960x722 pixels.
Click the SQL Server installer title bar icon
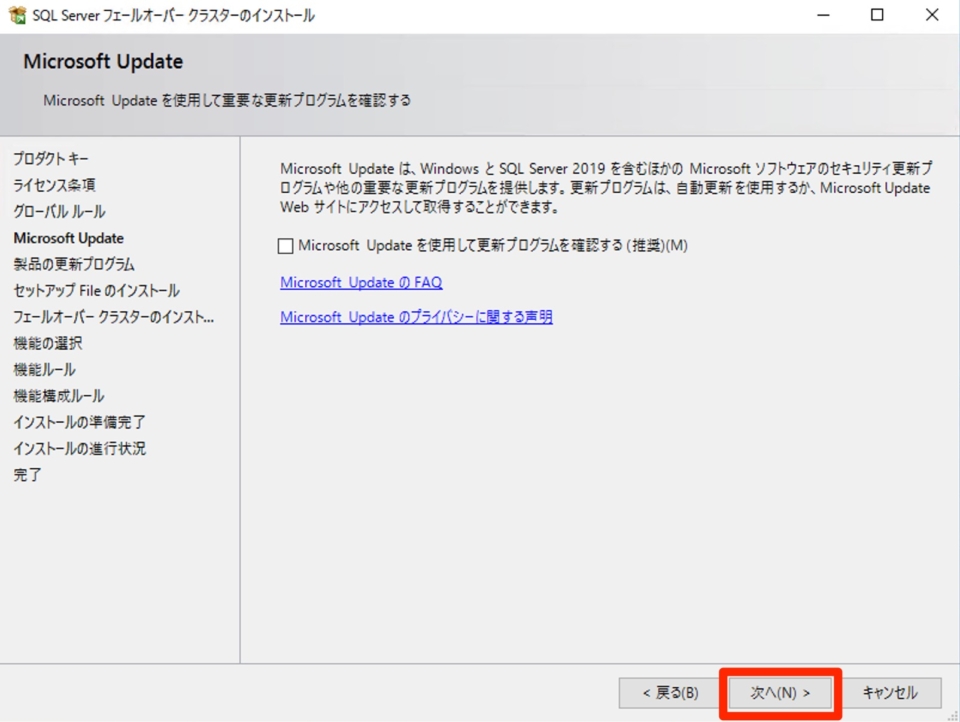[17, 15]
